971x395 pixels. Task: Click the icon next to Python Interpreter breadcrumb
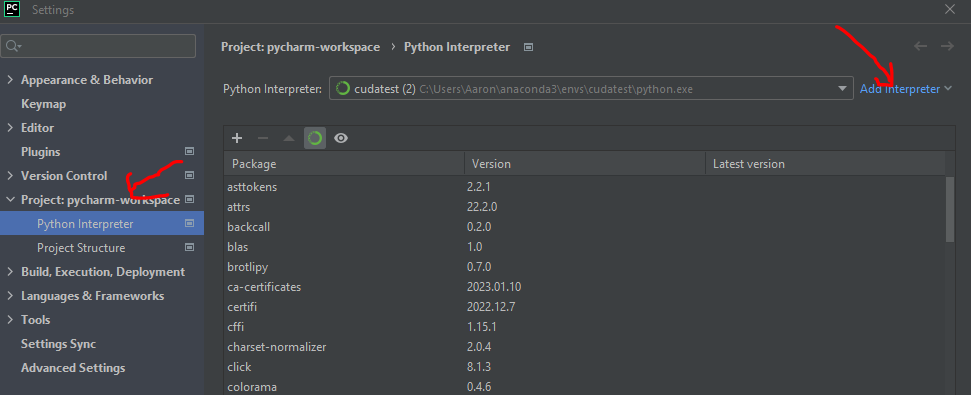(528, 47)
